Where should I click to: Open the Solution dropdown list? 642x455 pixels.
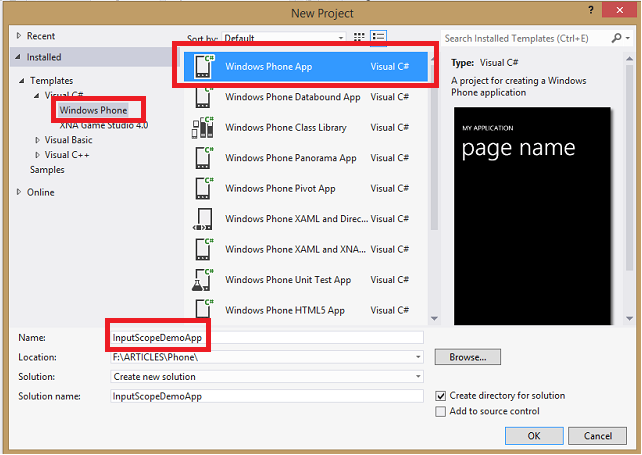click(x=267, y=377)
